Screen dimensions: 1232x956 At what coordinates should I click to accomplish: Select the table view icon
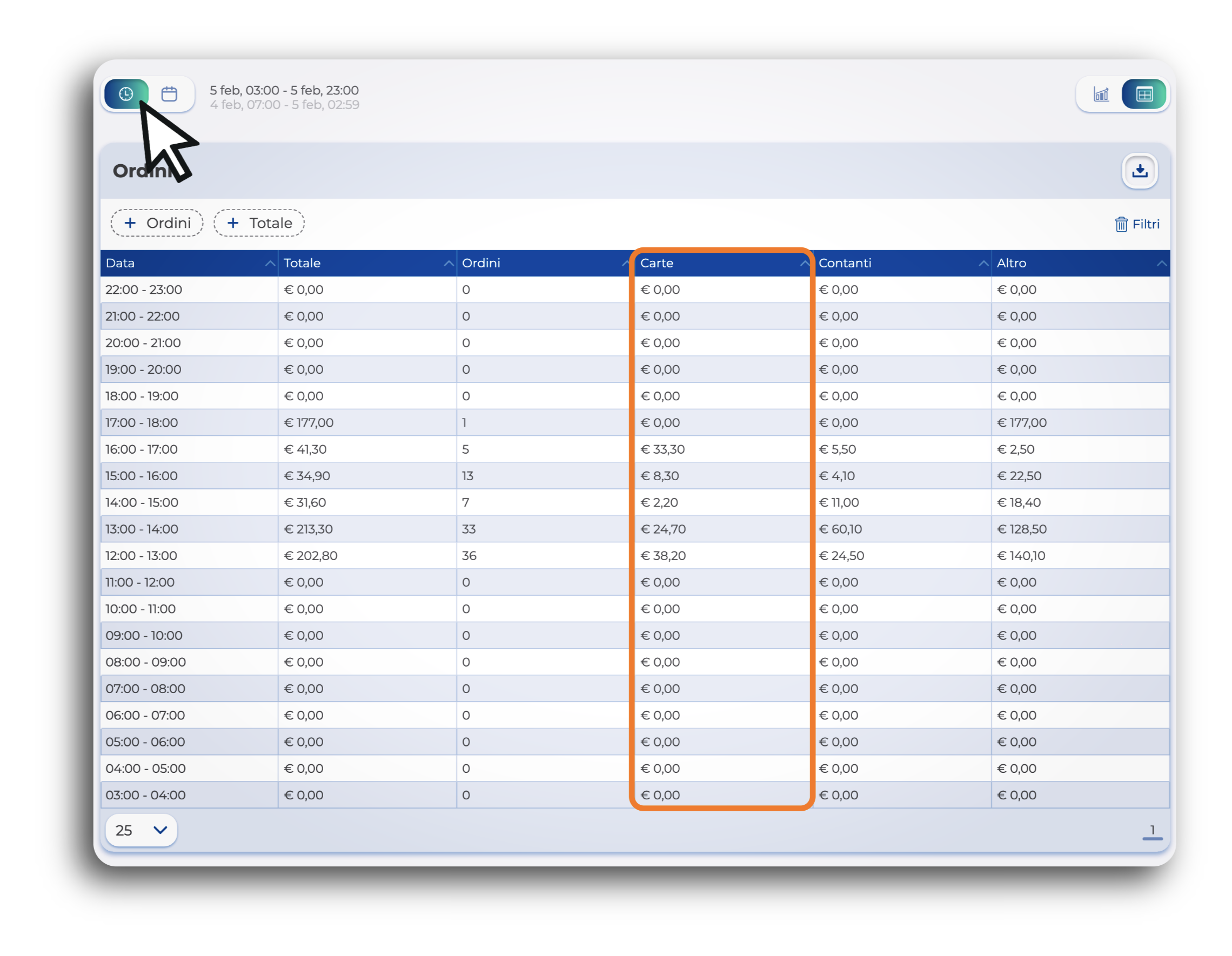(1144, 94)
